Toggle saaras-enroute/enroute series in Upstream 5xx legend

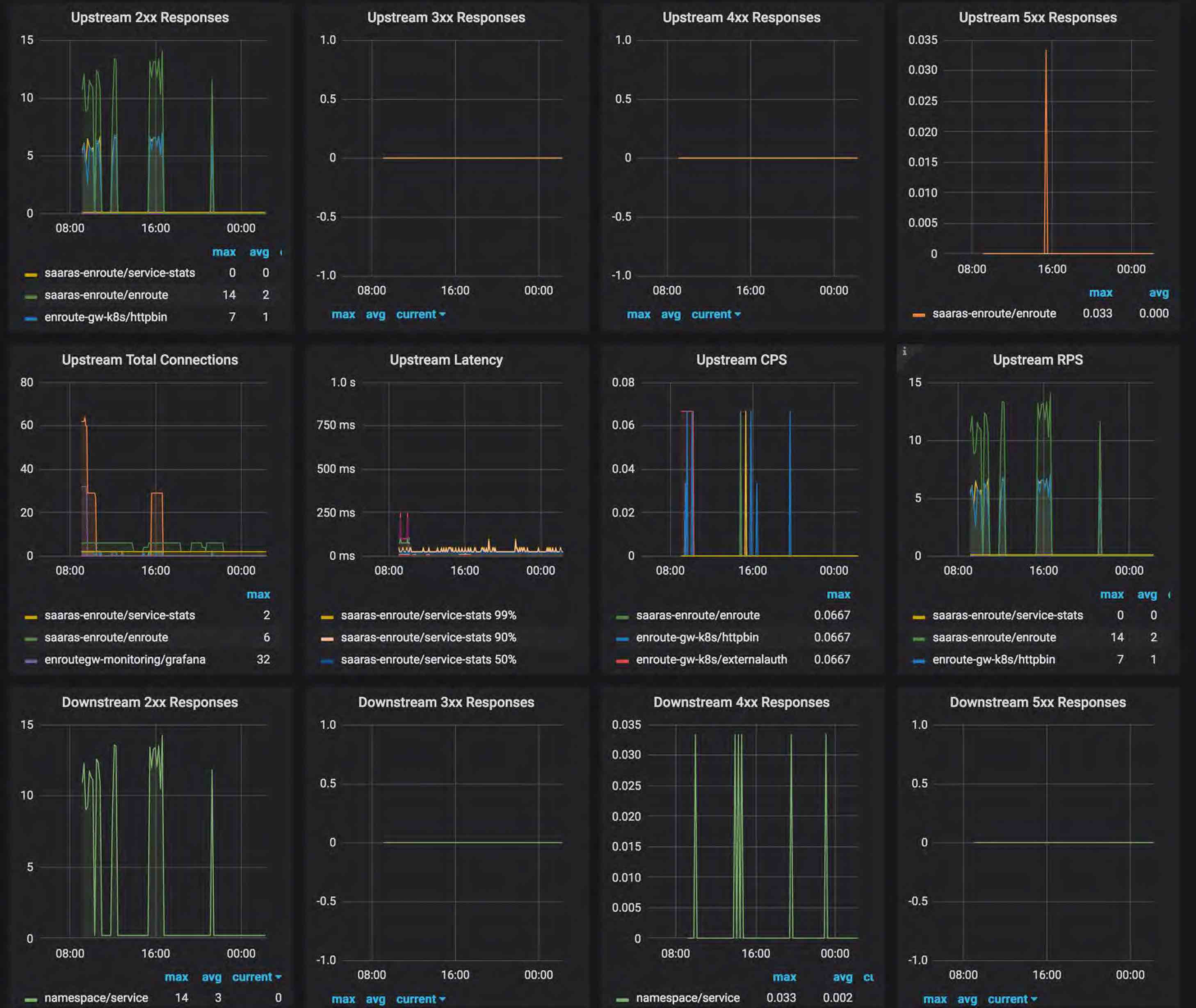tap(994, 314)
